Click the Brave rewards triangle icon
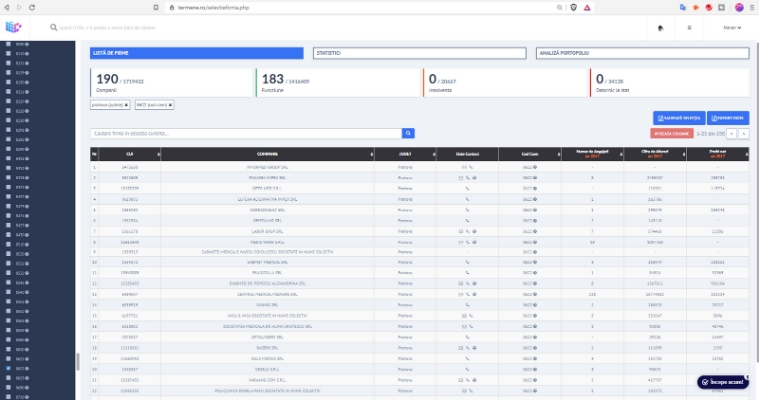759x400 pixels. point(587,7)
